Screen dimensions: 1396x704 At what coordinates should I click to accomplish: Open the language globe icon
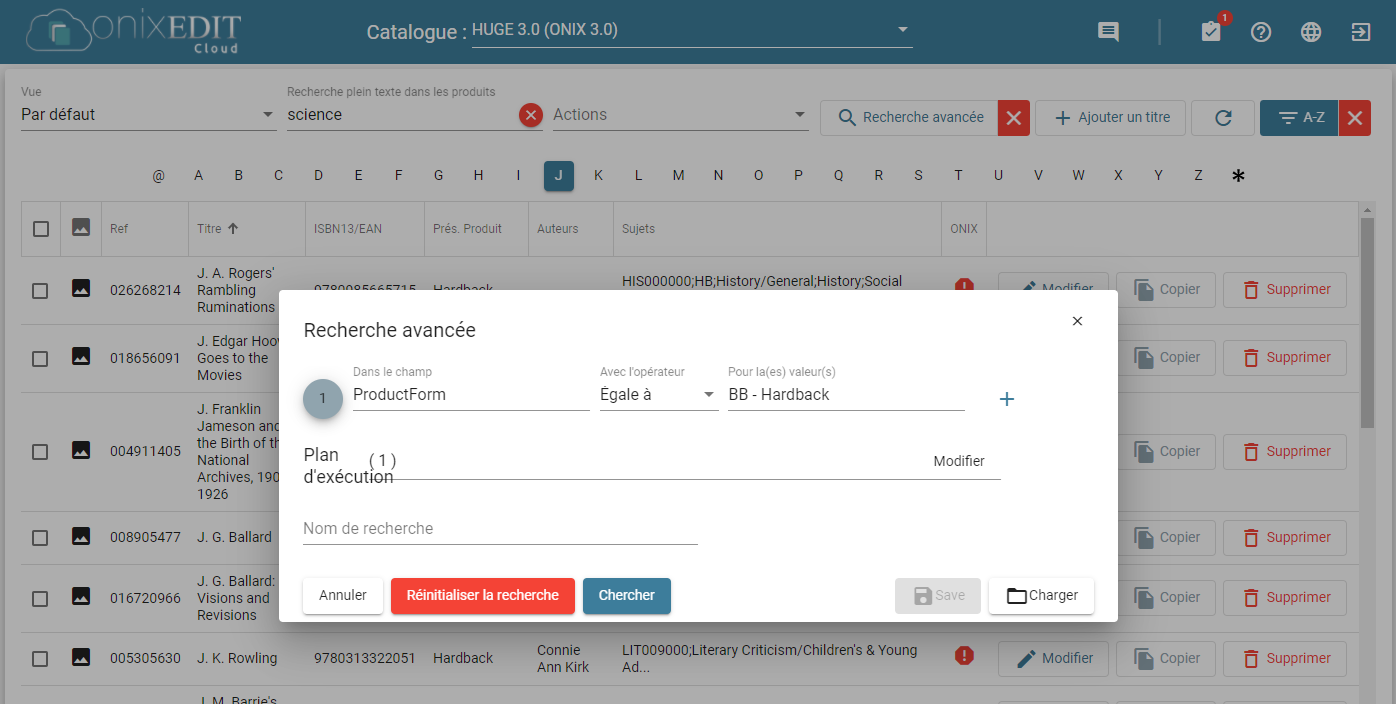1311,32
